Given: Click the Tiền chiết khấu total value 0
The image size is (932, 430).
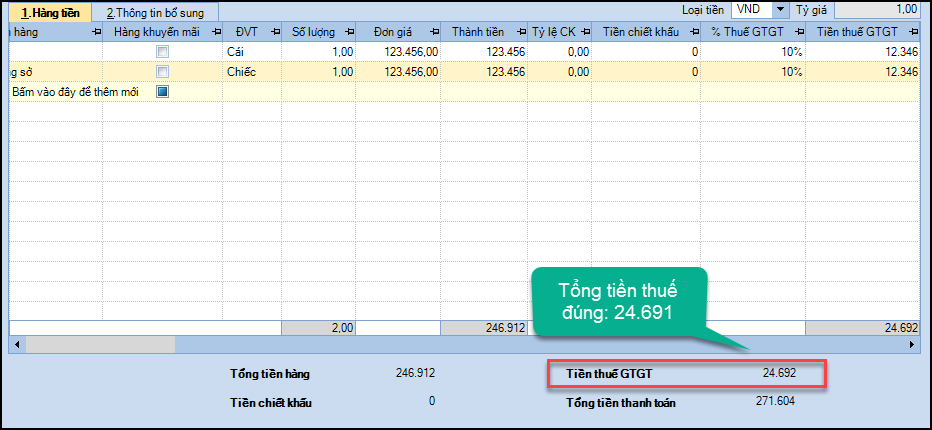Looking at the screenshot, I should click(432, 401).
